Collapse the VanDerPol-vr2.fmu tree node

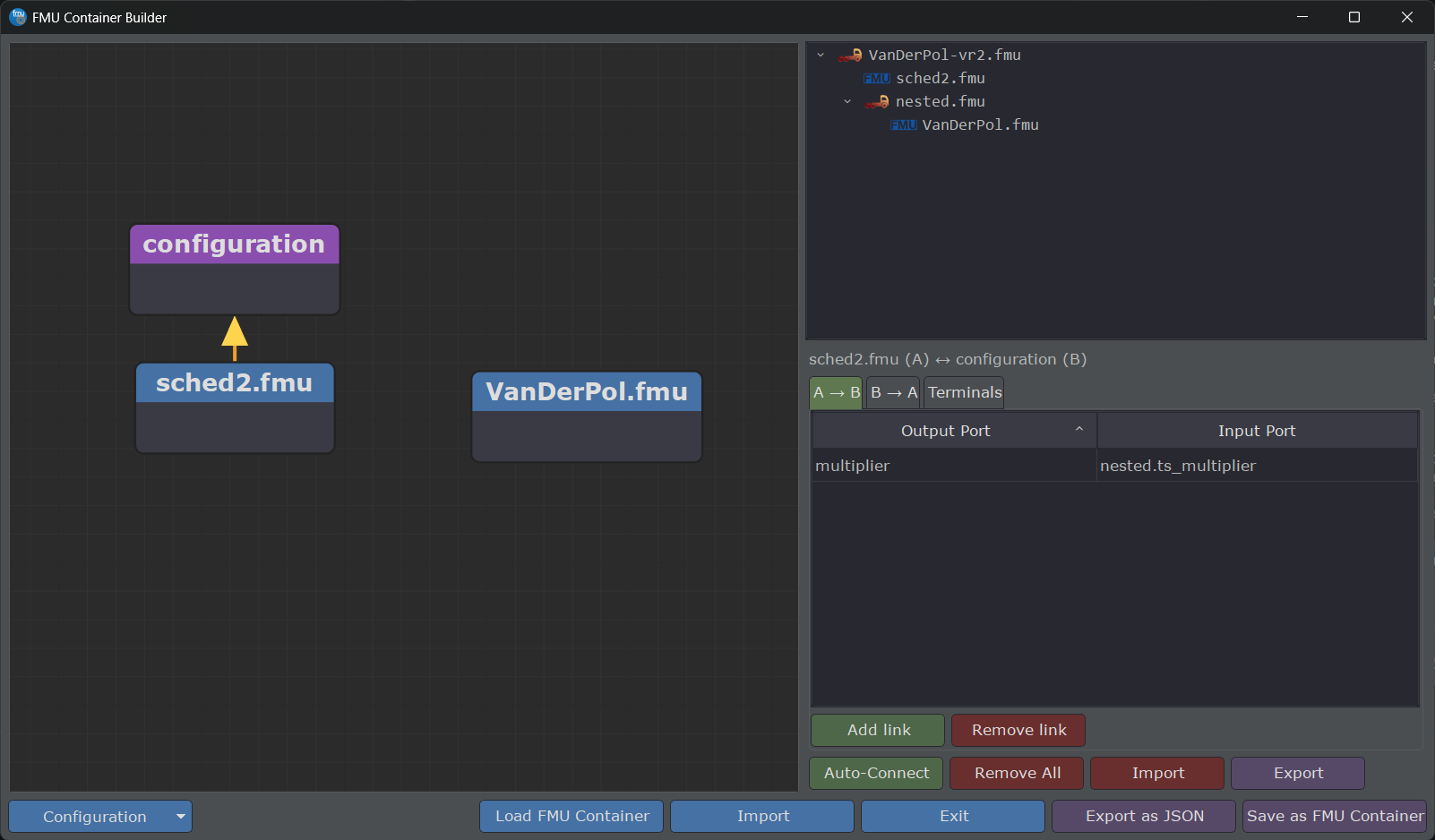821,56
